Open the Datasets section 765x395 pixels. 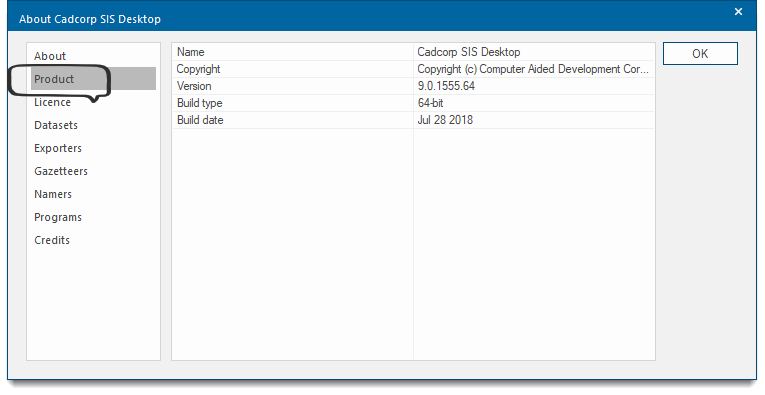56,125
